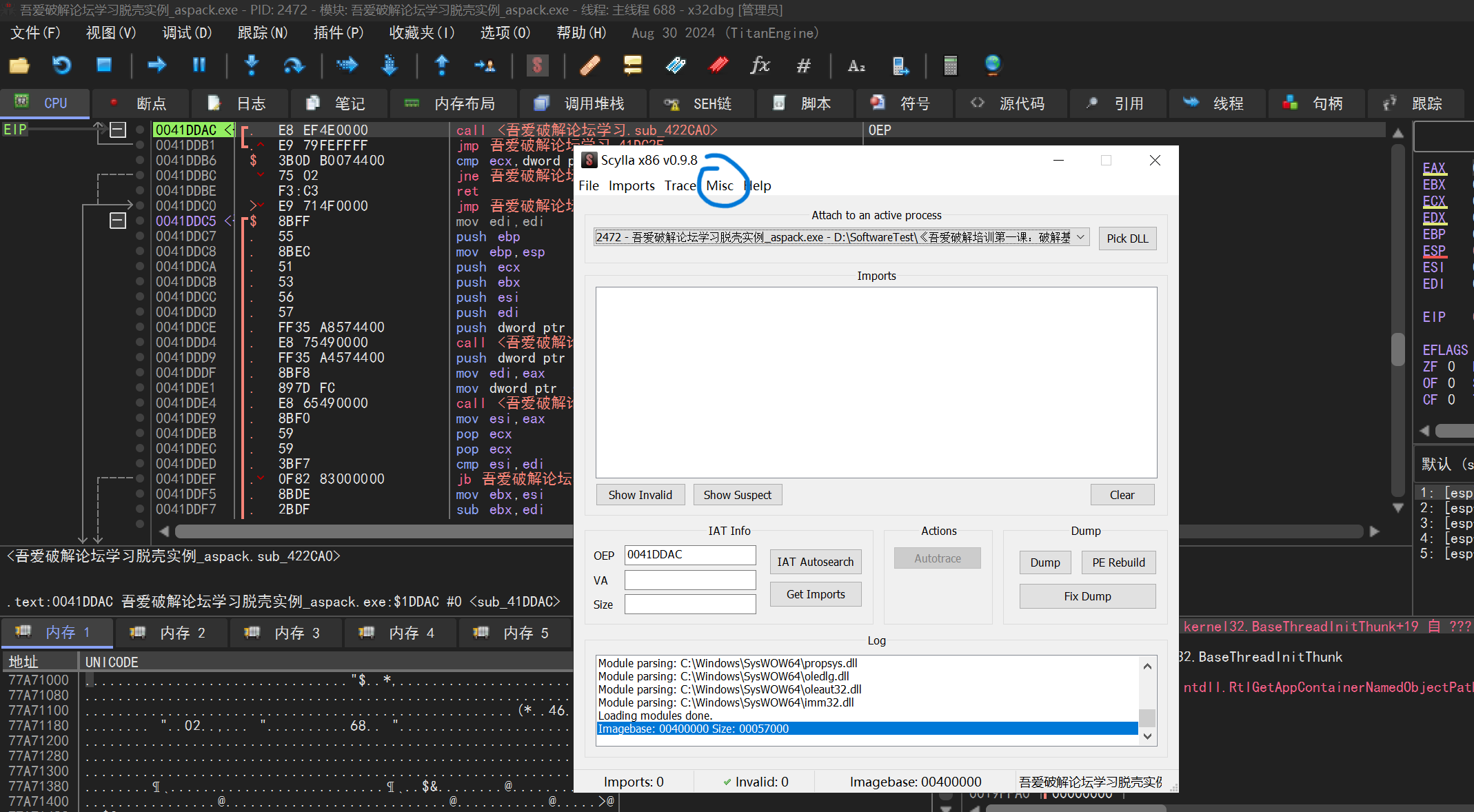Image resolution: width=1474 pixels, height=812 pixels.
Task: Toggle the Show Suspect button
Action: pyautogui.click(x=737, y=495)
